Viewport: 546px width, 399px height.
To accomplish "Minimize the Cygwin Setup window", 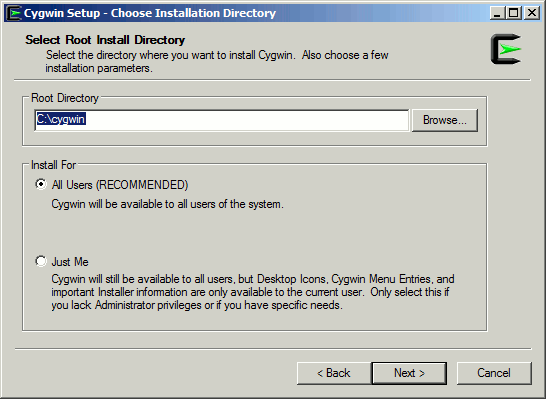I will click(x=497, y=13).
